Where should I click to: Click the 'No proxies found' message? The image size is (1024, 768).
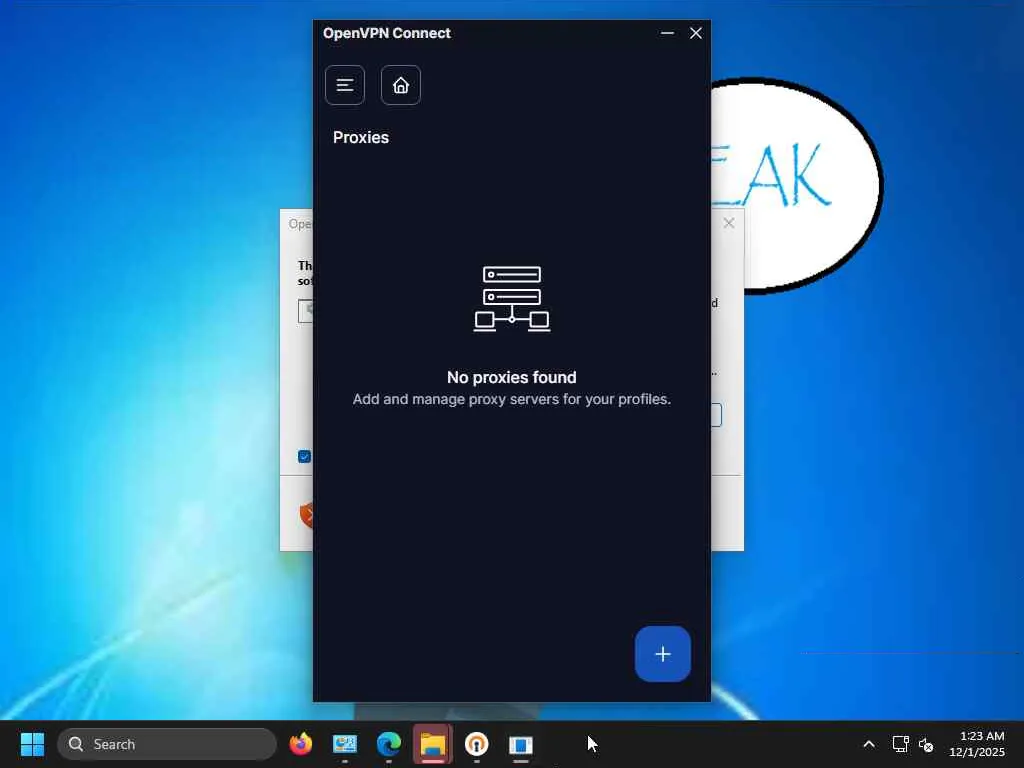[511, 377]
